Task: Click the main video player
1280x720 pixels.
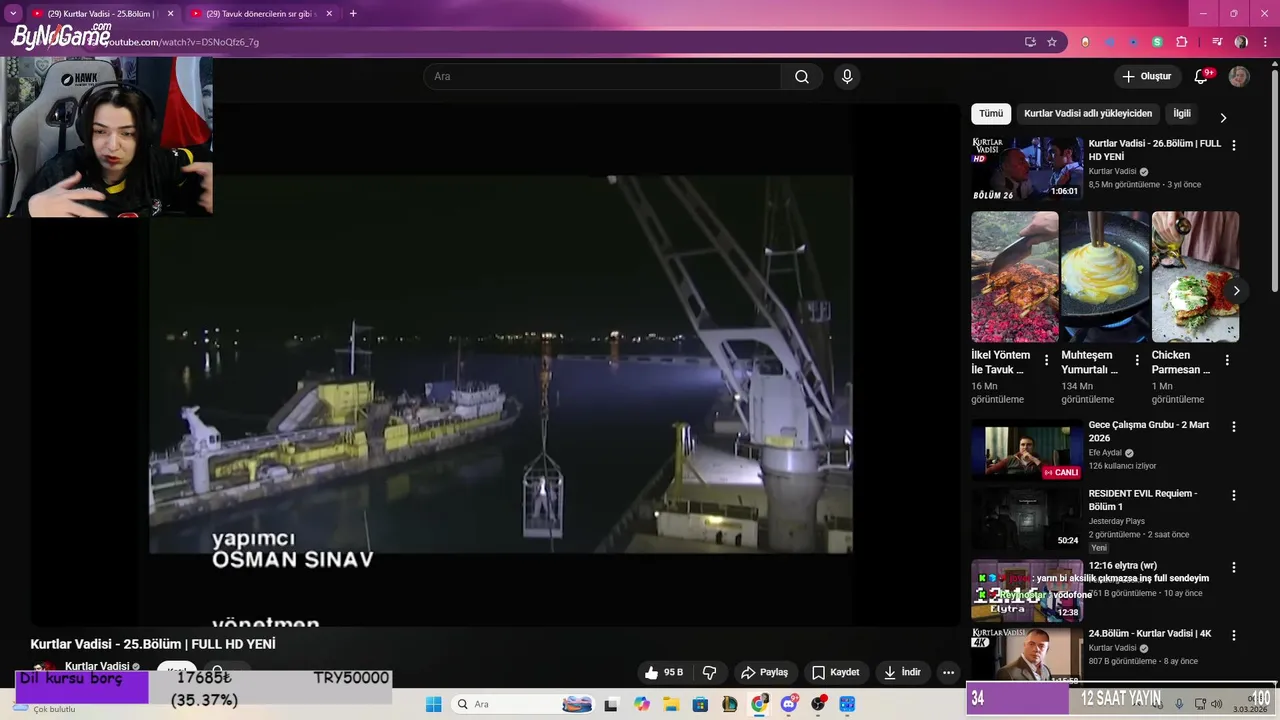Action: [495, 365]
